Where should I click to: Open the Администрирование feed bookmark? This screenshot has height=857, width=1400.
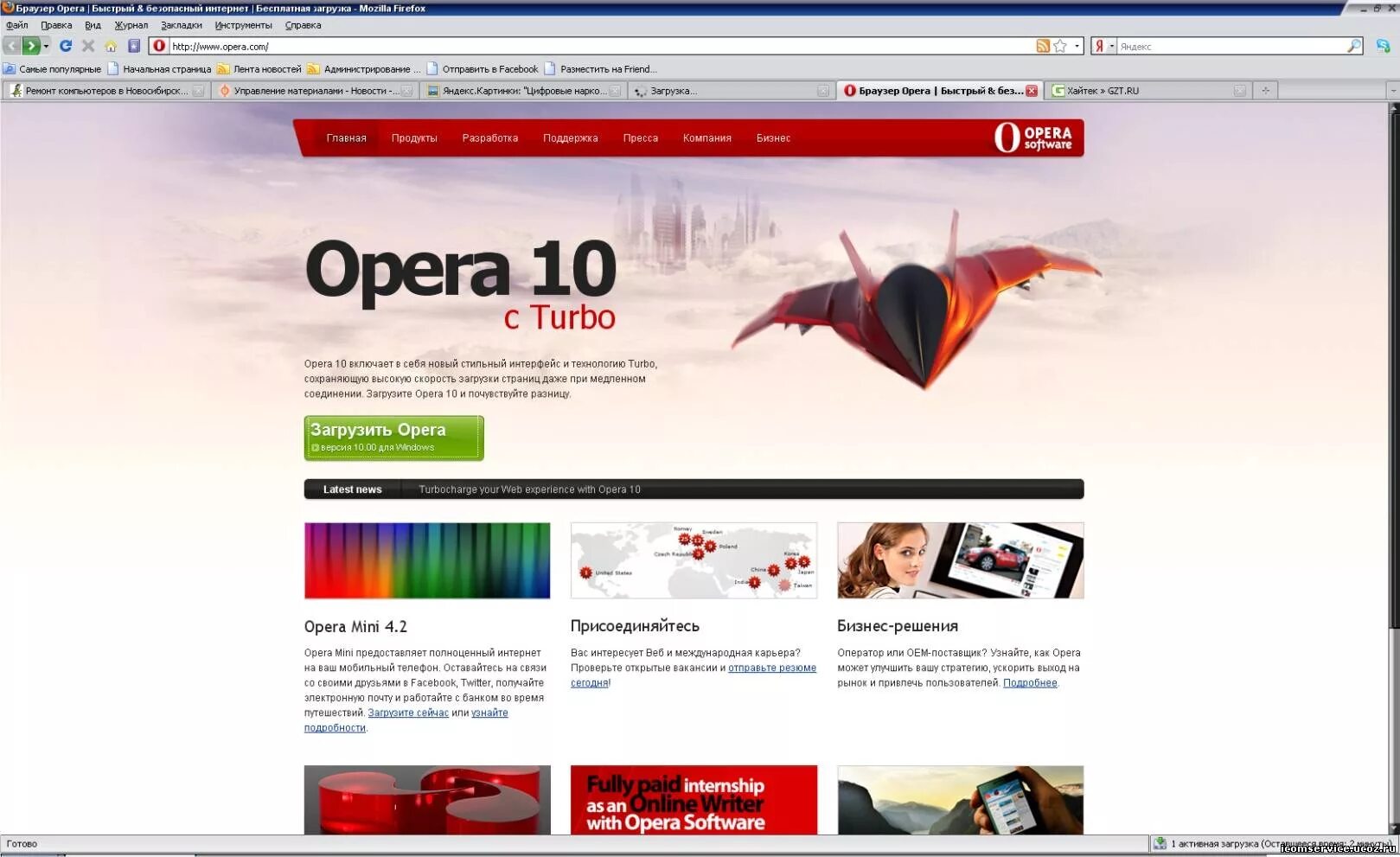(x=363, y=69)
